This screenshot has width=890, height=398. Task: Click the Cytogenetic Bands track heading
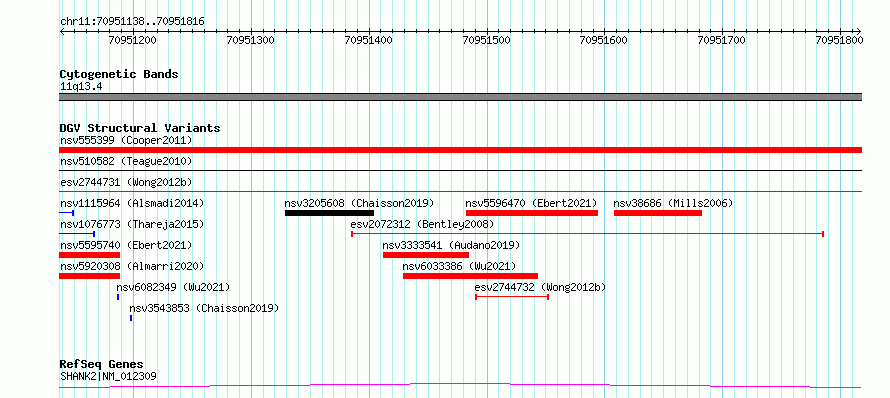click(x=119, y=74)
